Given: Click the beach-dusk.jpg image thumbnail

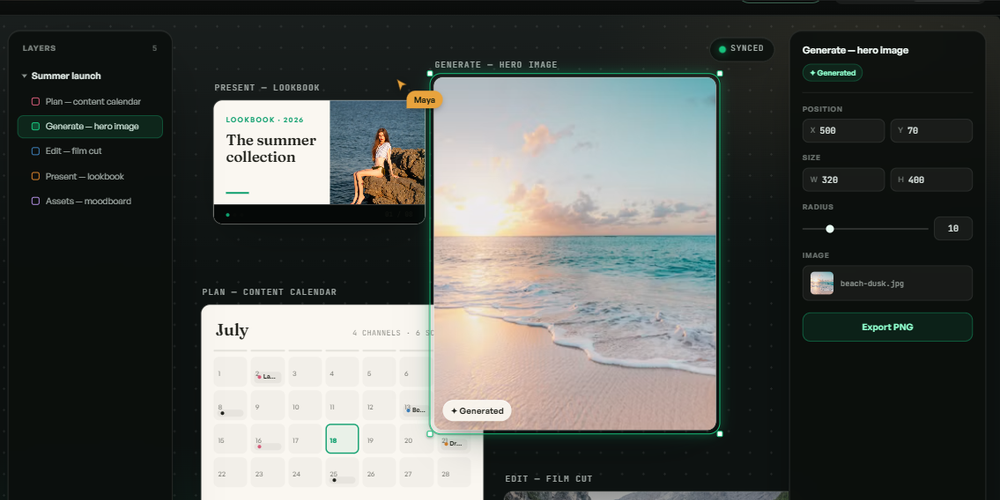Looking at the screenshot, I should point(822,283).
